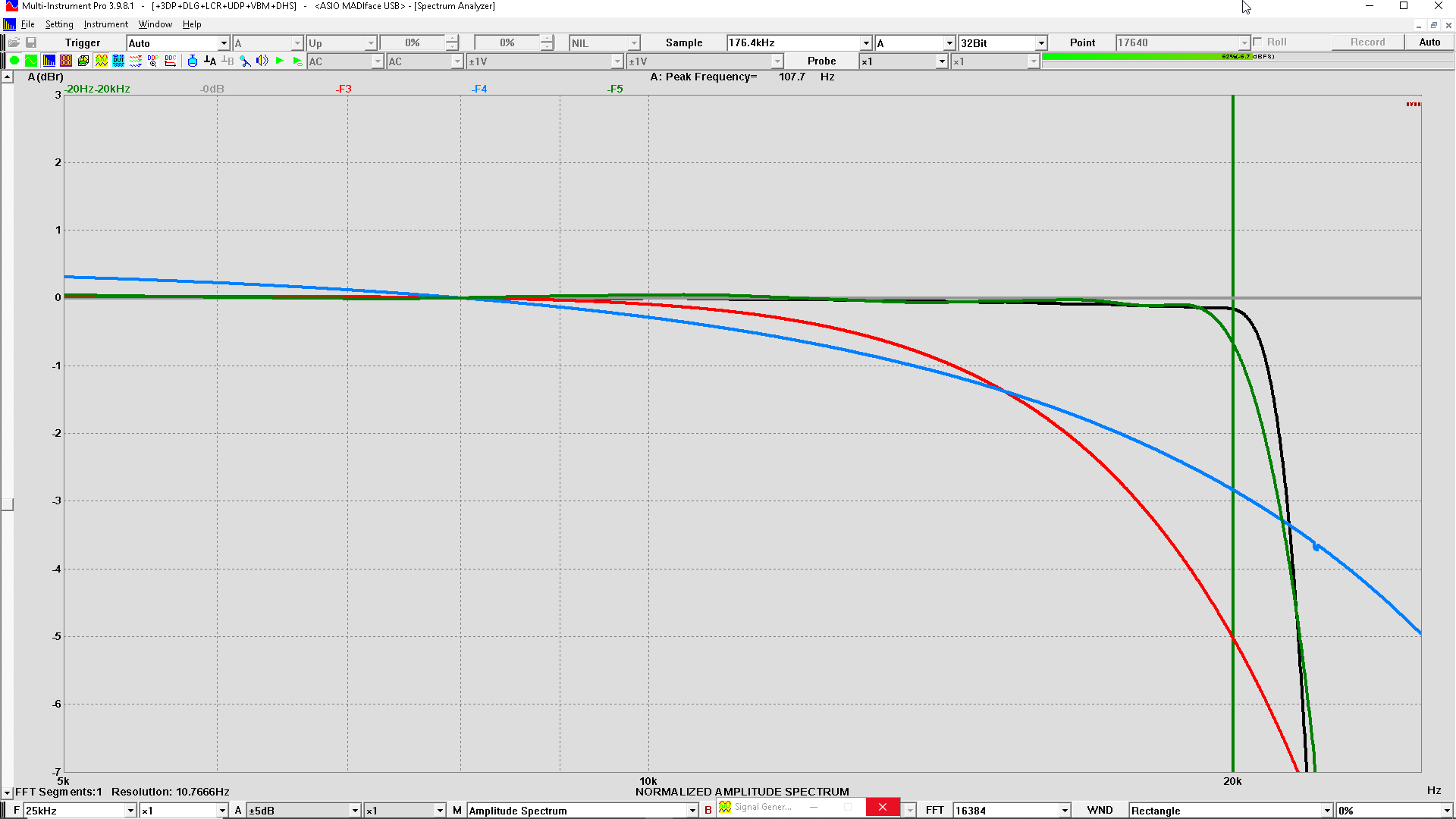1456x819 pixels.
Task: Open the Point 17640 dropdown
Action: point(1182,43)
